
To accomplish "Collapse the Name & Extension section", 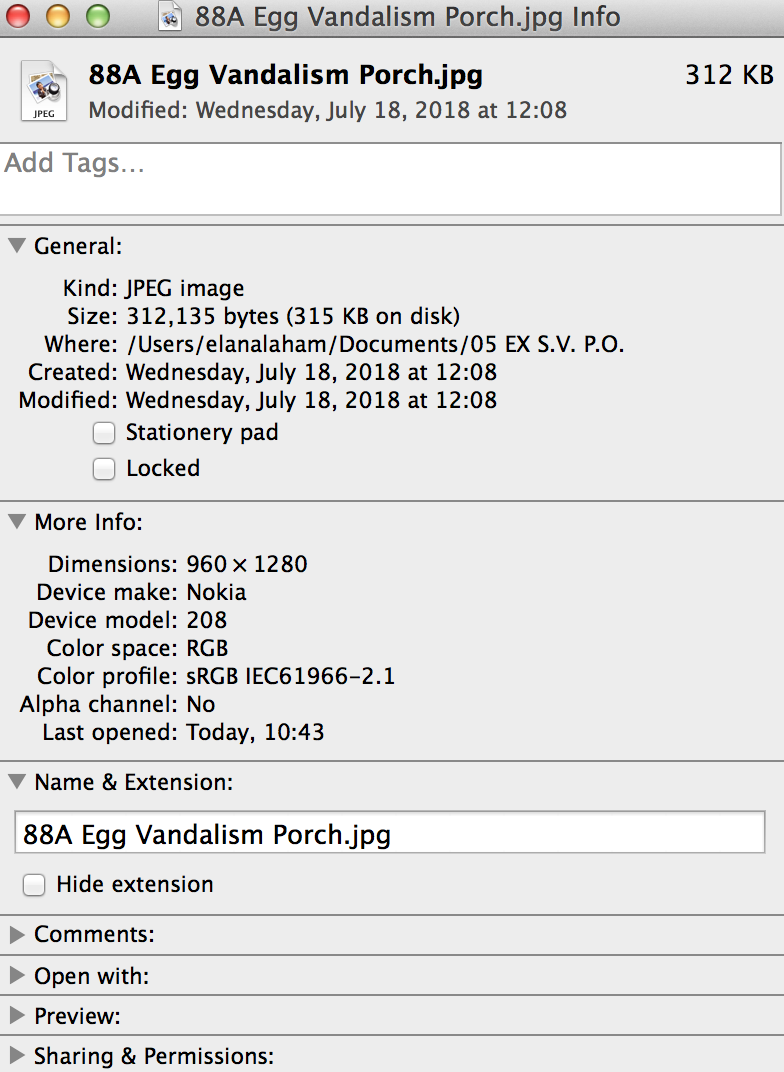I will (17, 781).
